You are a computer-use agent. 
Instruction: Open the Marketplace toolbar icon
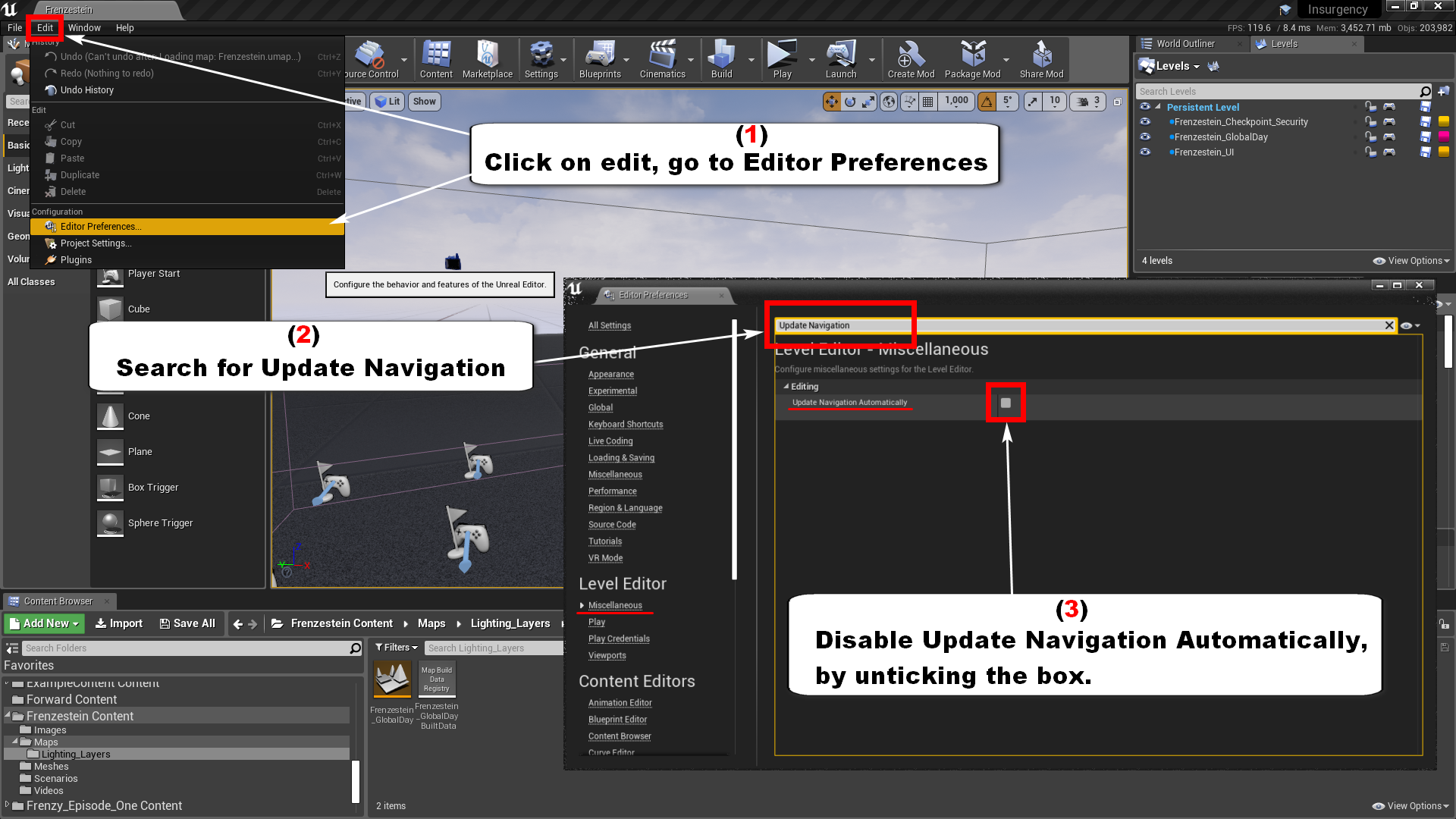(x=487, y=59)
